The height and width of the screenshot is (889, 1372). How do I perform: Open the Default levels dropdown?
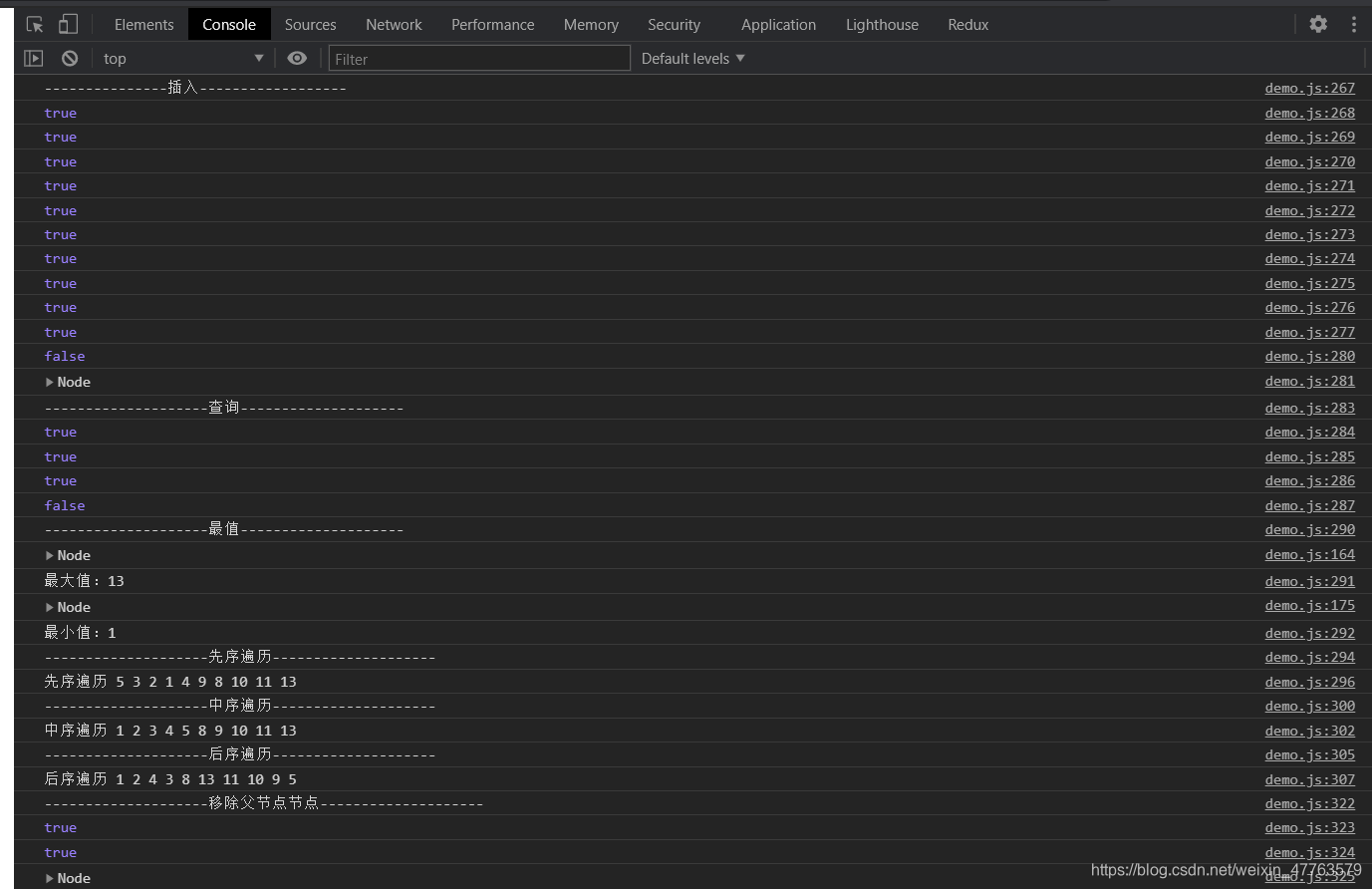[x=693, y=59]
